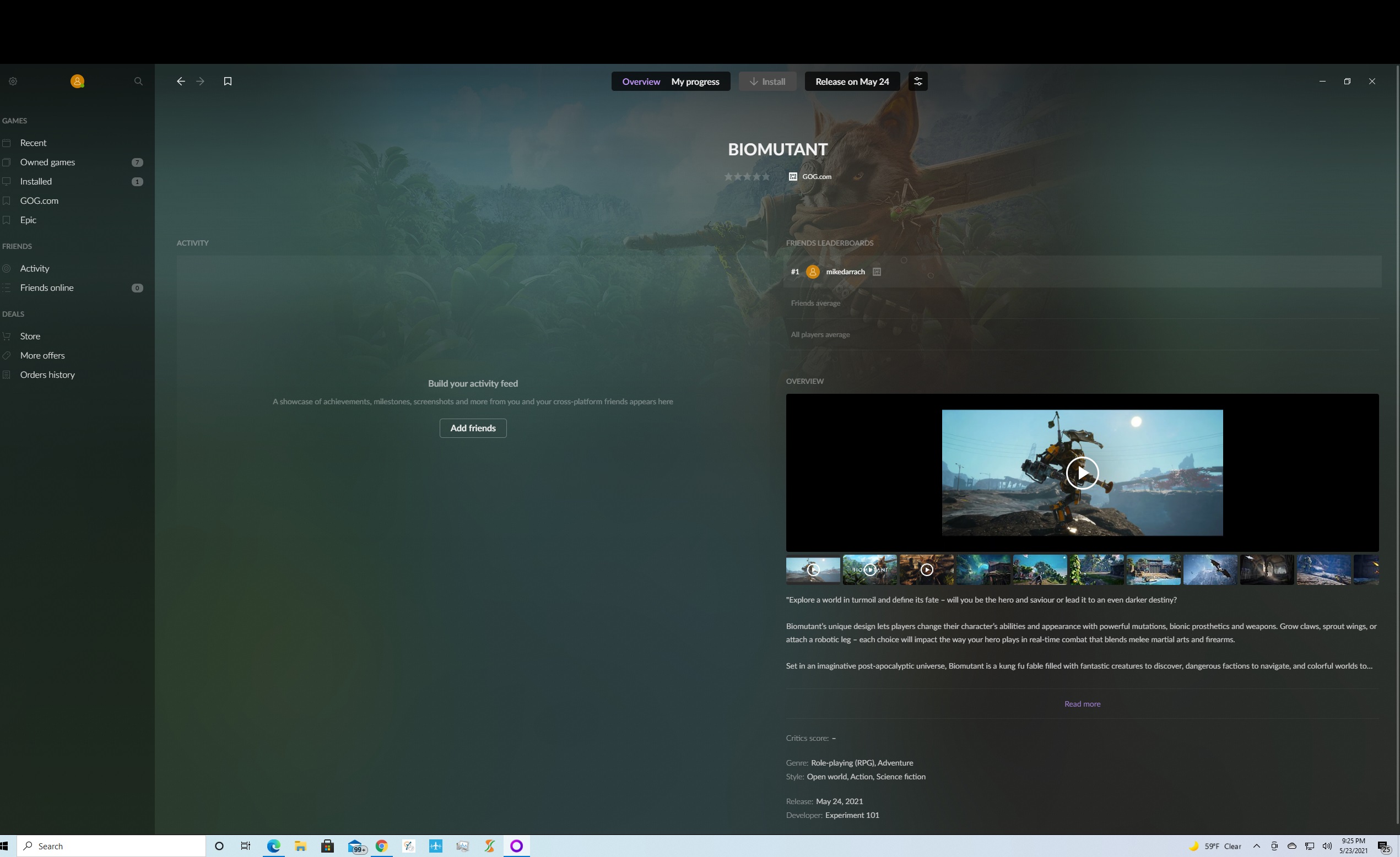Switch to the Overview tab
Screen dimensions: 1400x857
click(x=641, y=82)
